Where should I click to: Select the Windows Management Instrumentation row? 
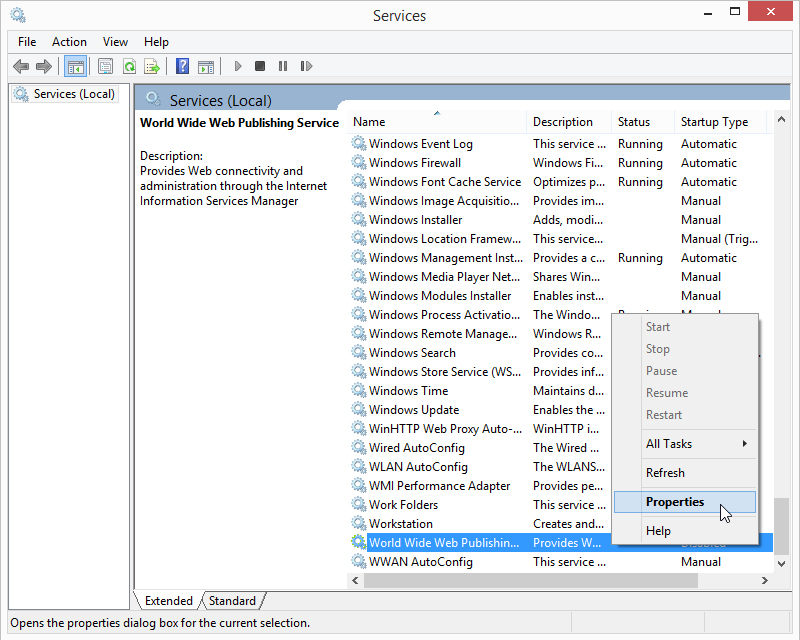pos(560,258)
